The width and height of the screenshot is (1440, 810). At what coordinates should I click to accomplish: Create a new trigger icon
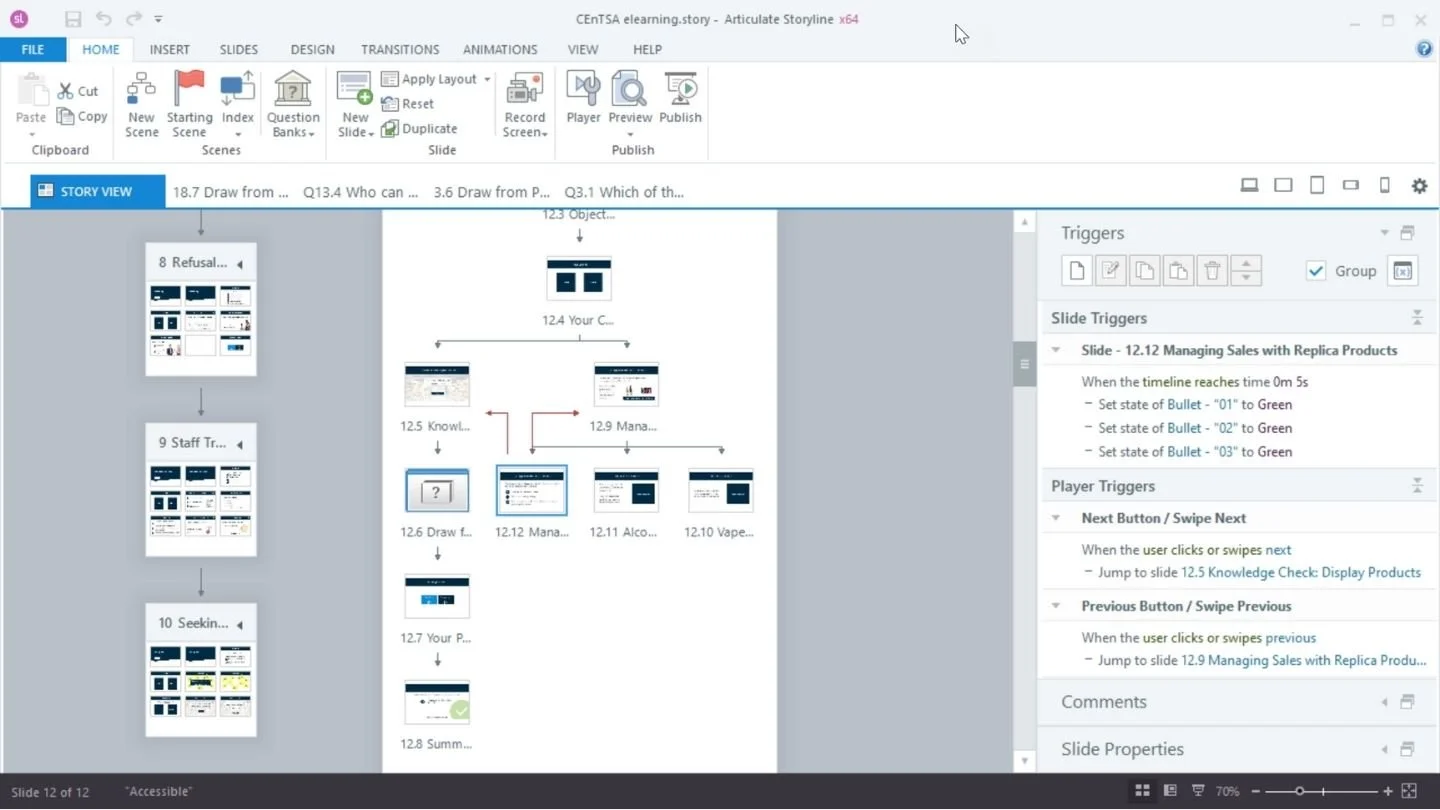click(x=1077, y=270)
